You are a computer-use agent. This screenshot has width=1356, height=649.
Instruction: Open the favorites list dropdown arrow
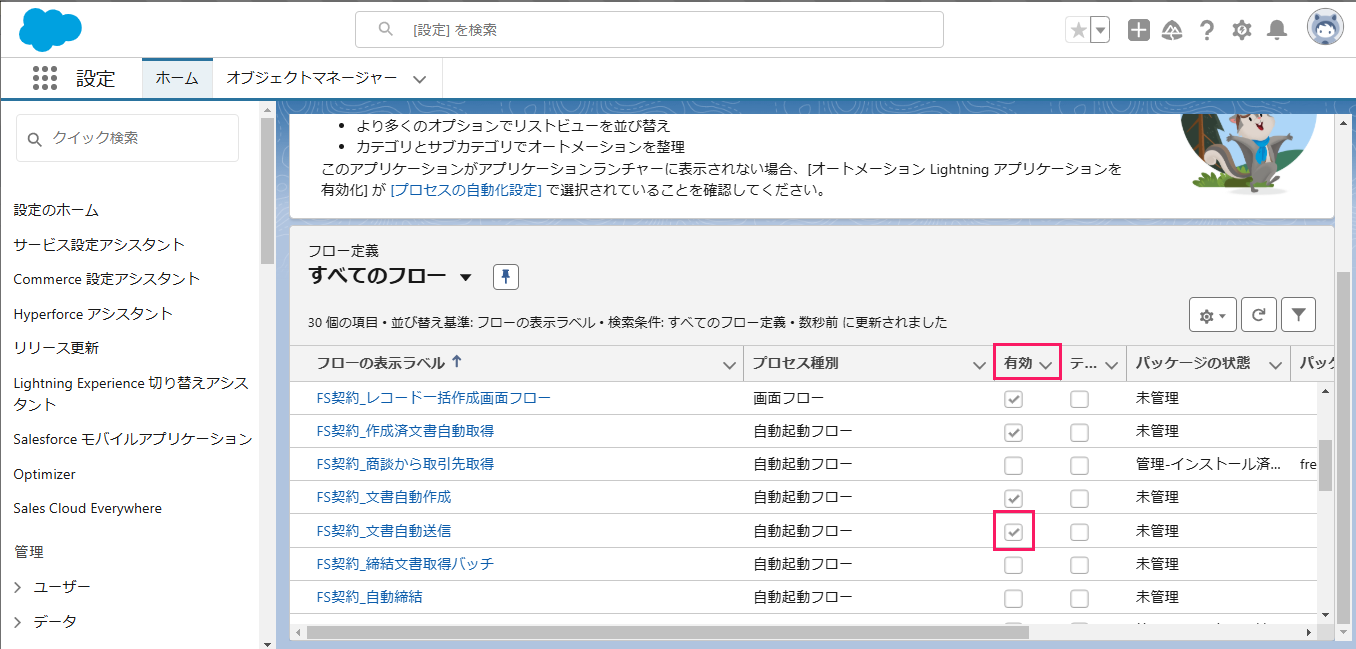click(x=1100, y=30)
